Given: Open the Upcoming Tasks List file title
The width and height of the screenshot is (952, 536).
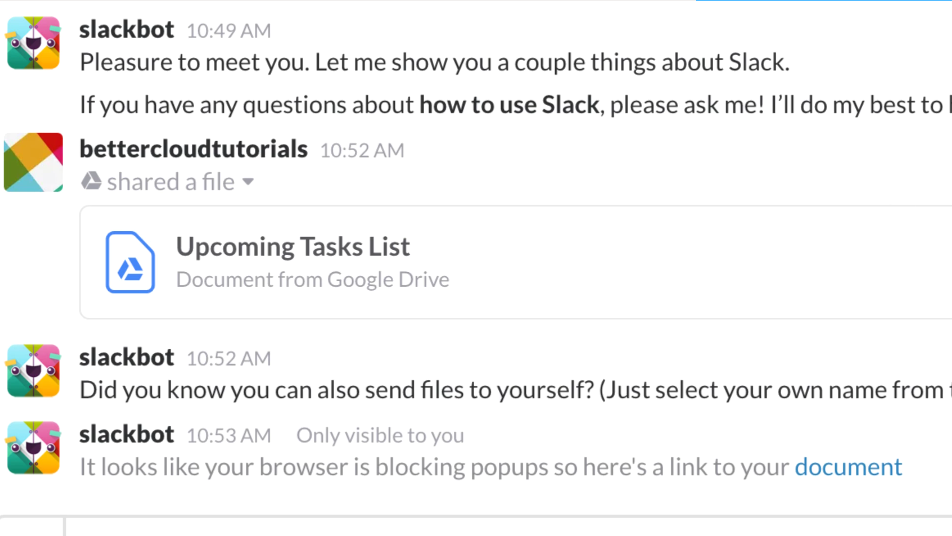Looking at the screenshot, I should pyautogui.click(x=293, y=246).
